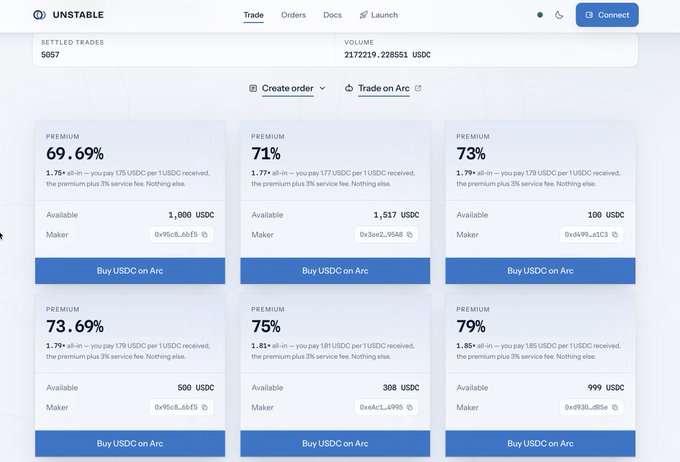Click the rocket icon beside Launch
This screenshot has height=462, width=680.
pyautogui.click(x=363, y=15)
